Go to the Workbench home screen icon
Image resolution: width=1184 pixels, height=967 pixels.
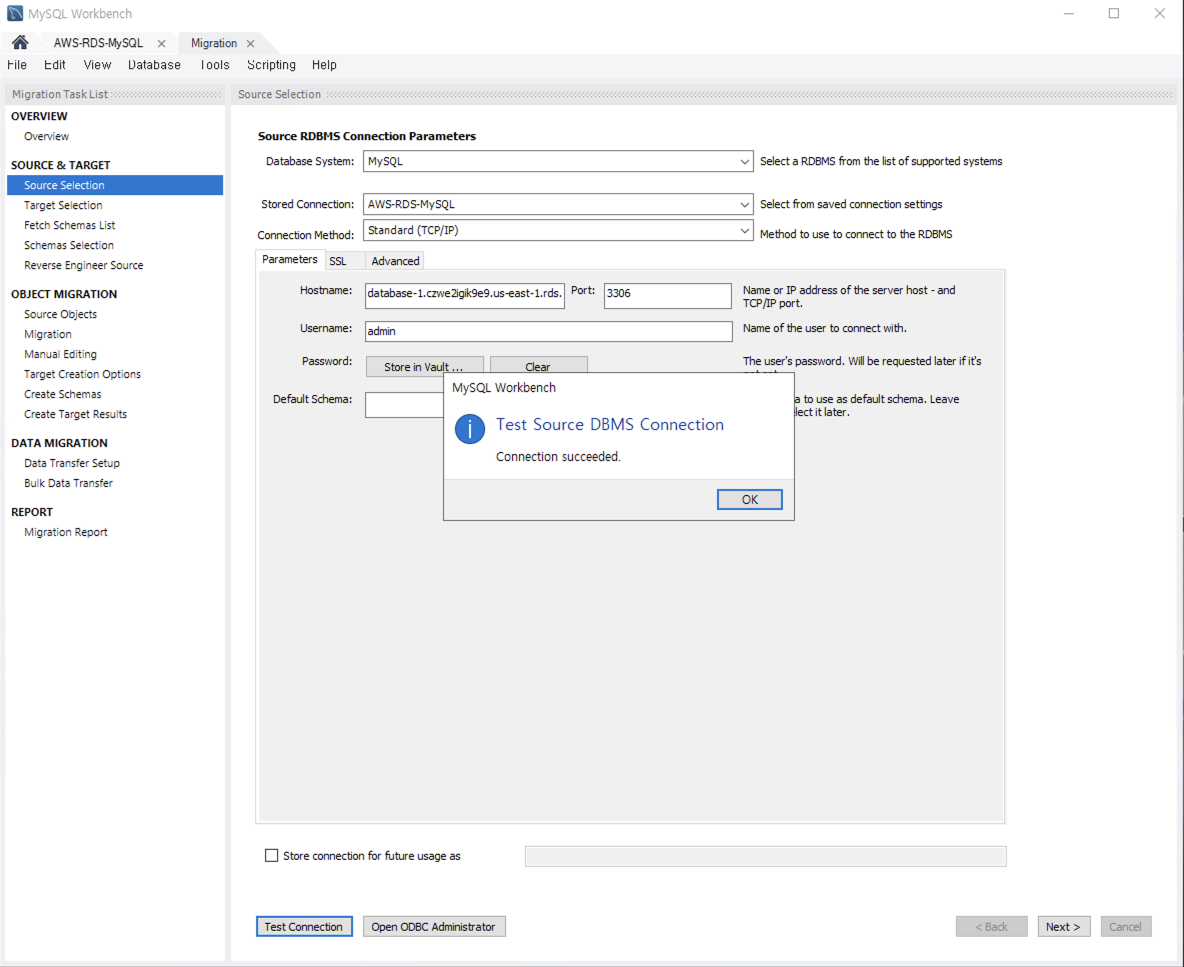[x=20, y=42]
